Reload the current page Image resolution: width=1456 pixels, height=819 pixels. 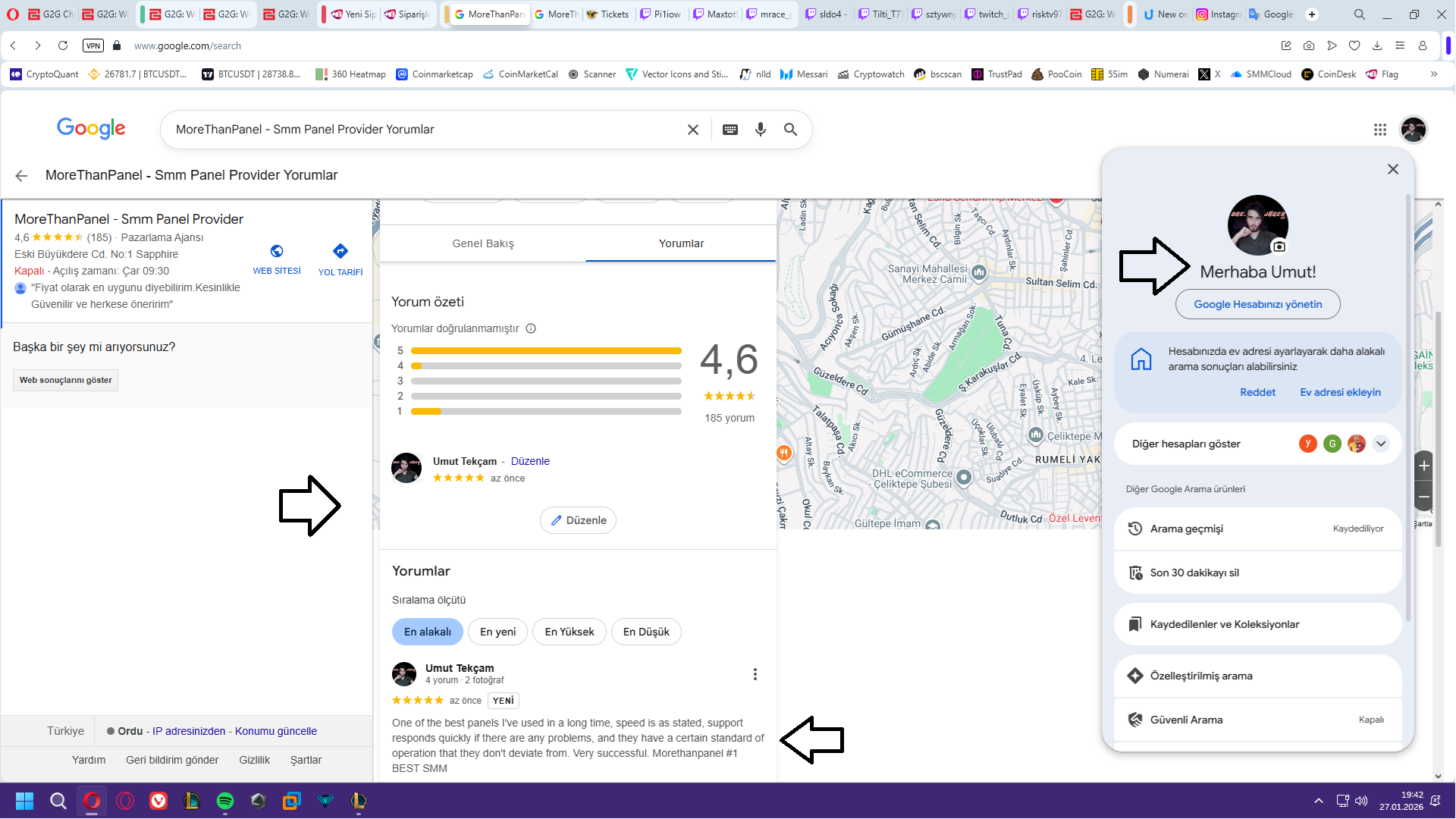pyautogui.click(x=63, y=45)
